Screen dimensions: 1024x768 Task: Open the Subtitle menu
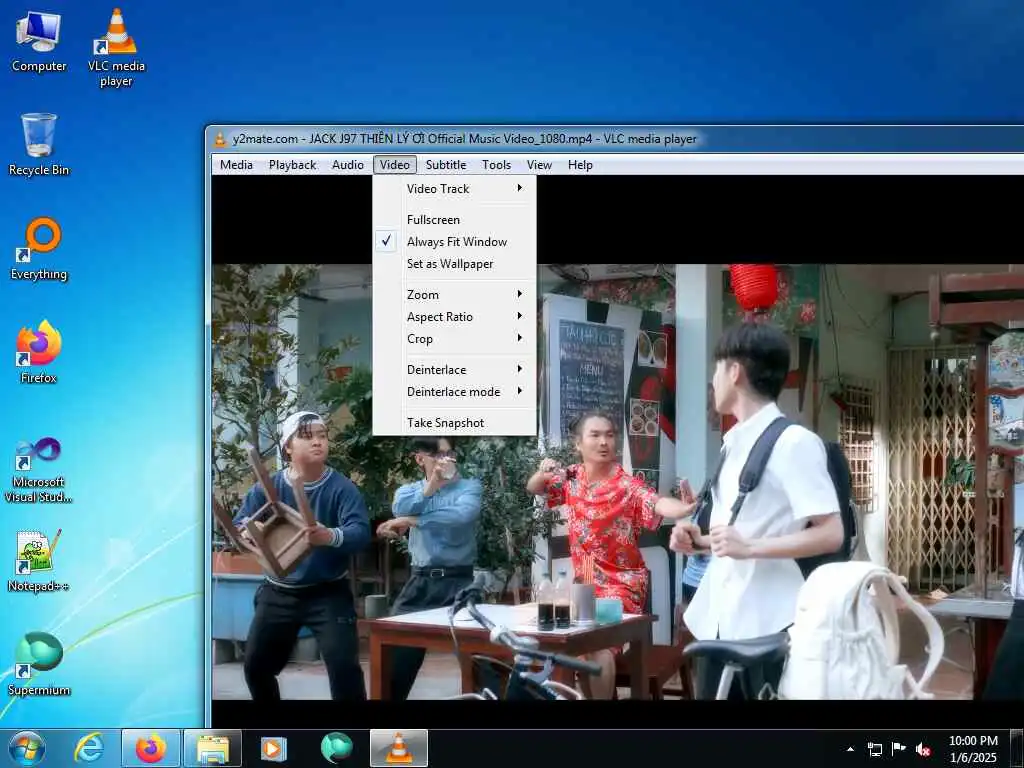[446, 165]
